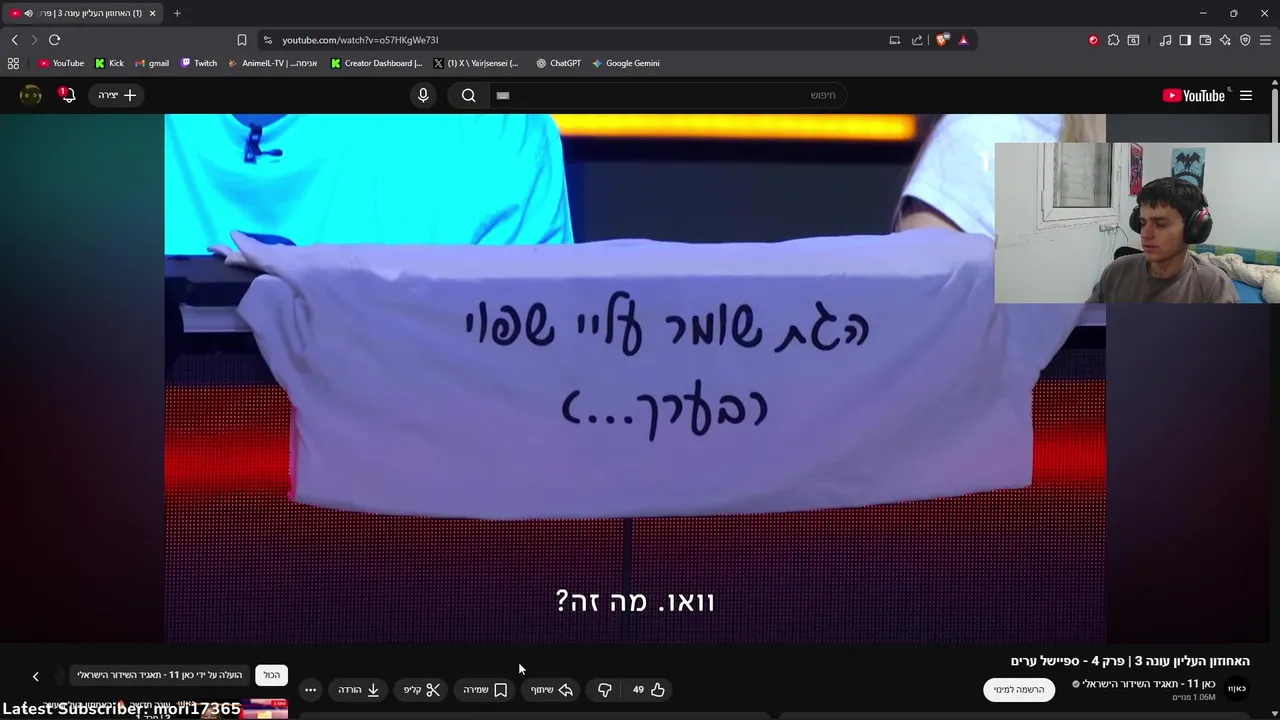The width and height of the screenshot is (1280, 720).
Task: Dislike the video
Action: coord(604,690)
